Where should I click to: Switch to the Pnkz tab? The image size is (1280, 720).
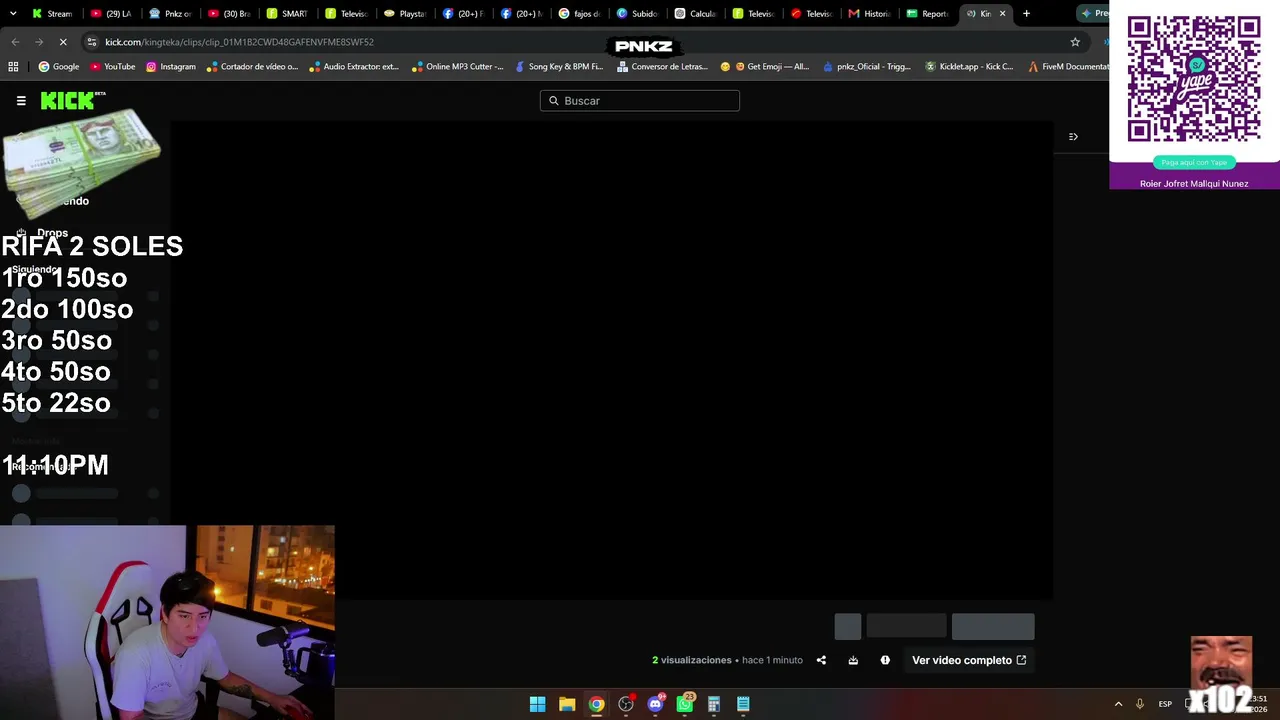169,14
